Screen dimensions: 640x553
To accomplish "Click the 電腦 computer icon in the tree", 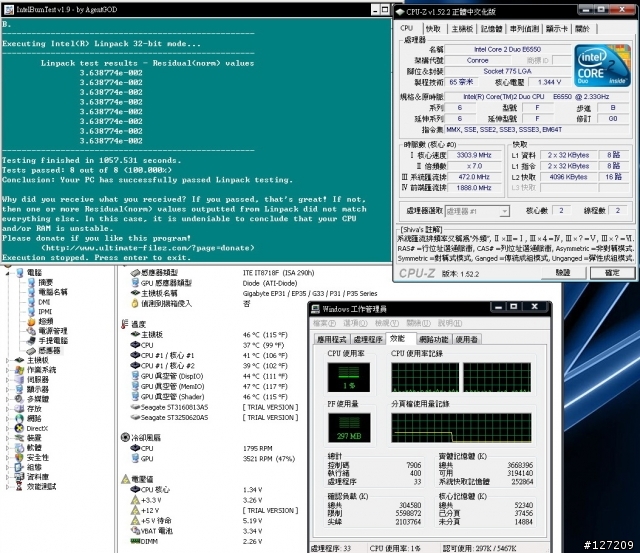I will [20, 272].
